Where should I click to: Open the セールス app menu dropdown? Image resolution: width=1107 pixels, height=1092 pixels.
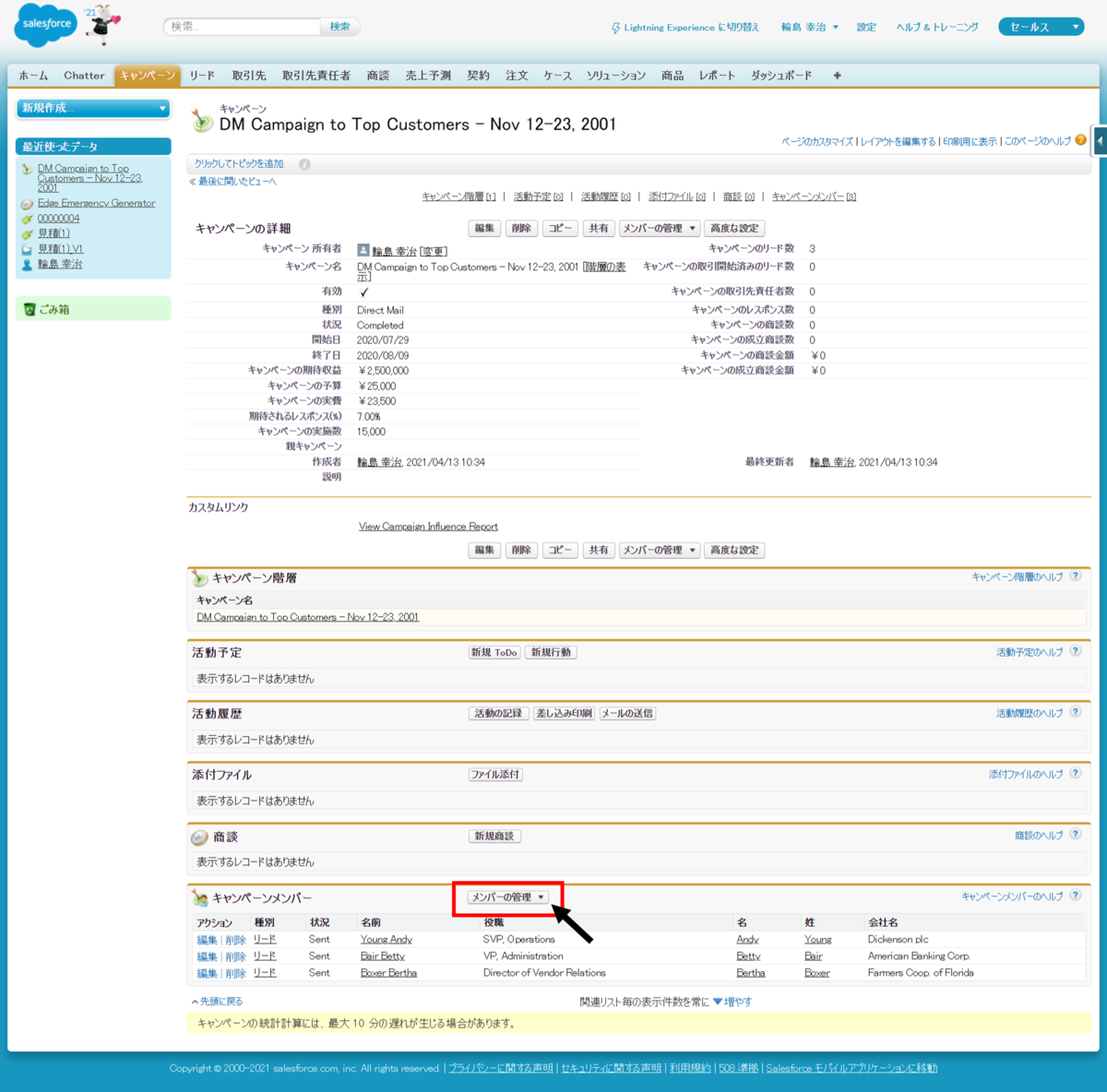1041,27
